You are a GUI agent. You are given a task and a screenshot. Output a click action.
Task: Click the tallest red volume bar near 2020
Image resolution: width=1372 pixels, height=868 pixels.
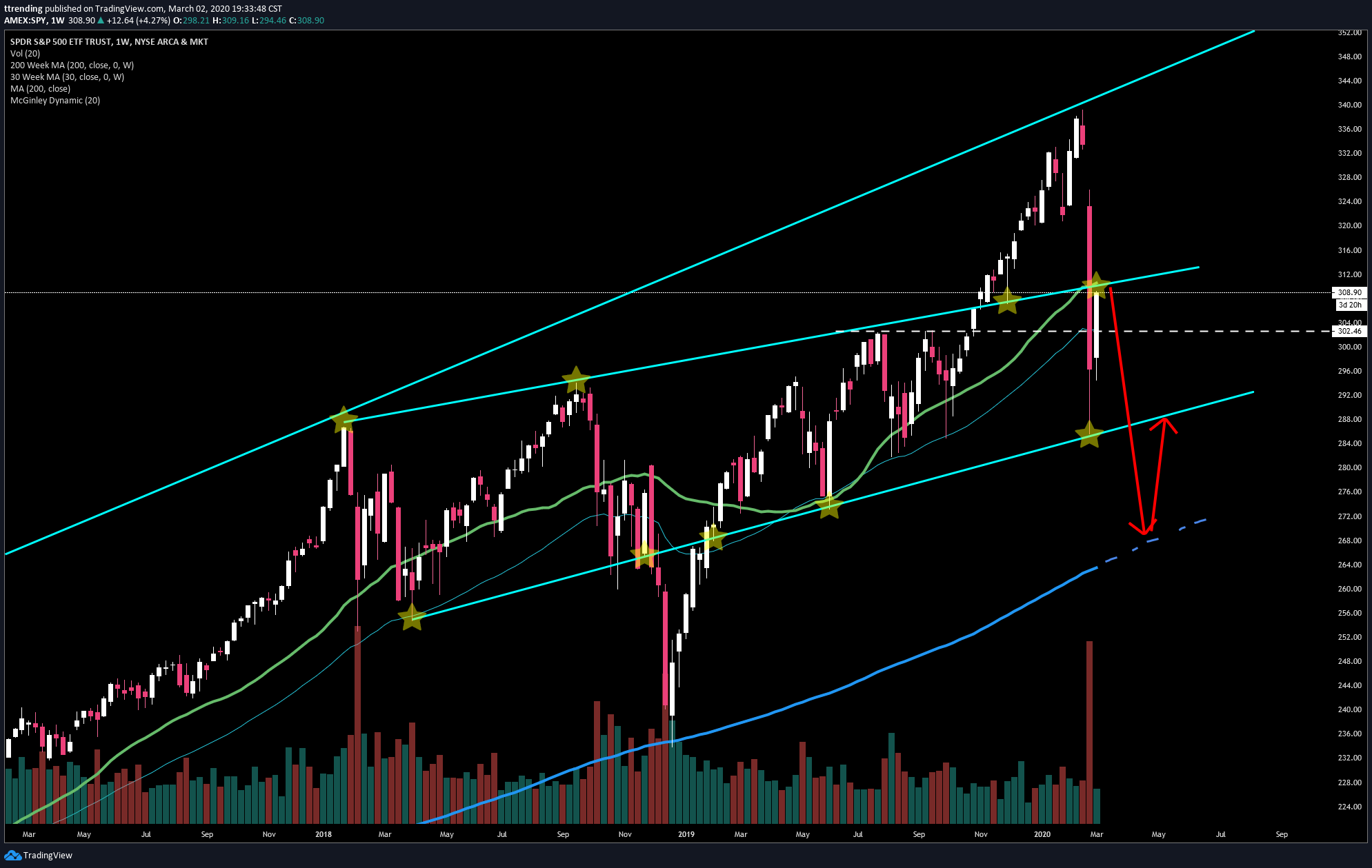coord(1089,732)
